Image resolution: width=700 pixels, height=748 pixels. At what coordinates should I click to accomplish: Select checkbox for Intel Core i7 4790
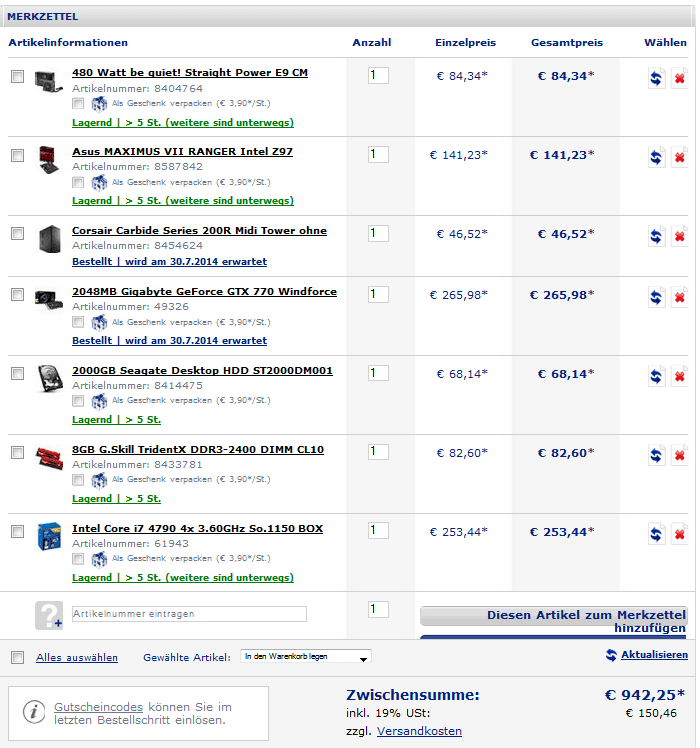click(18, 531)
